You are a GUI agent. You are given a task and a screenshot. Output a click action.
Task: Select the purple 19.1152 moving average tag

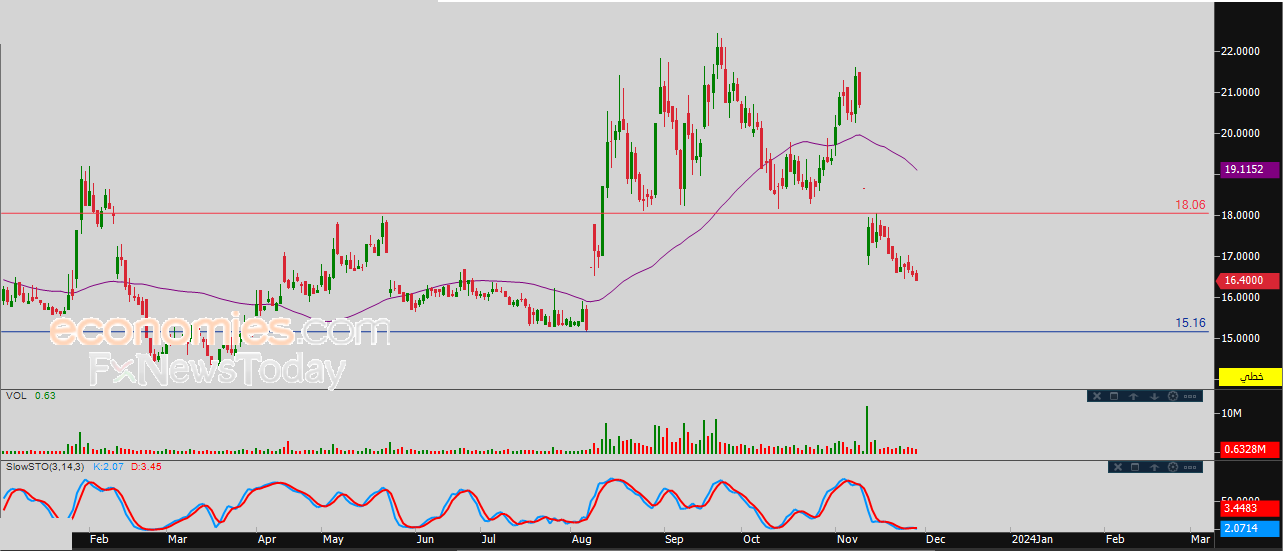click(x=1250, y=170)
